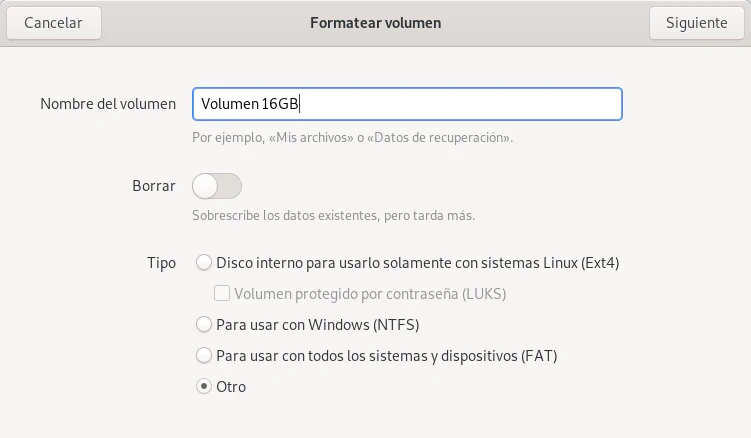Viewport: 751px width, 438px height.
Task: Select the Ext4 Linux radio button circle
Action: click(204, 263)
